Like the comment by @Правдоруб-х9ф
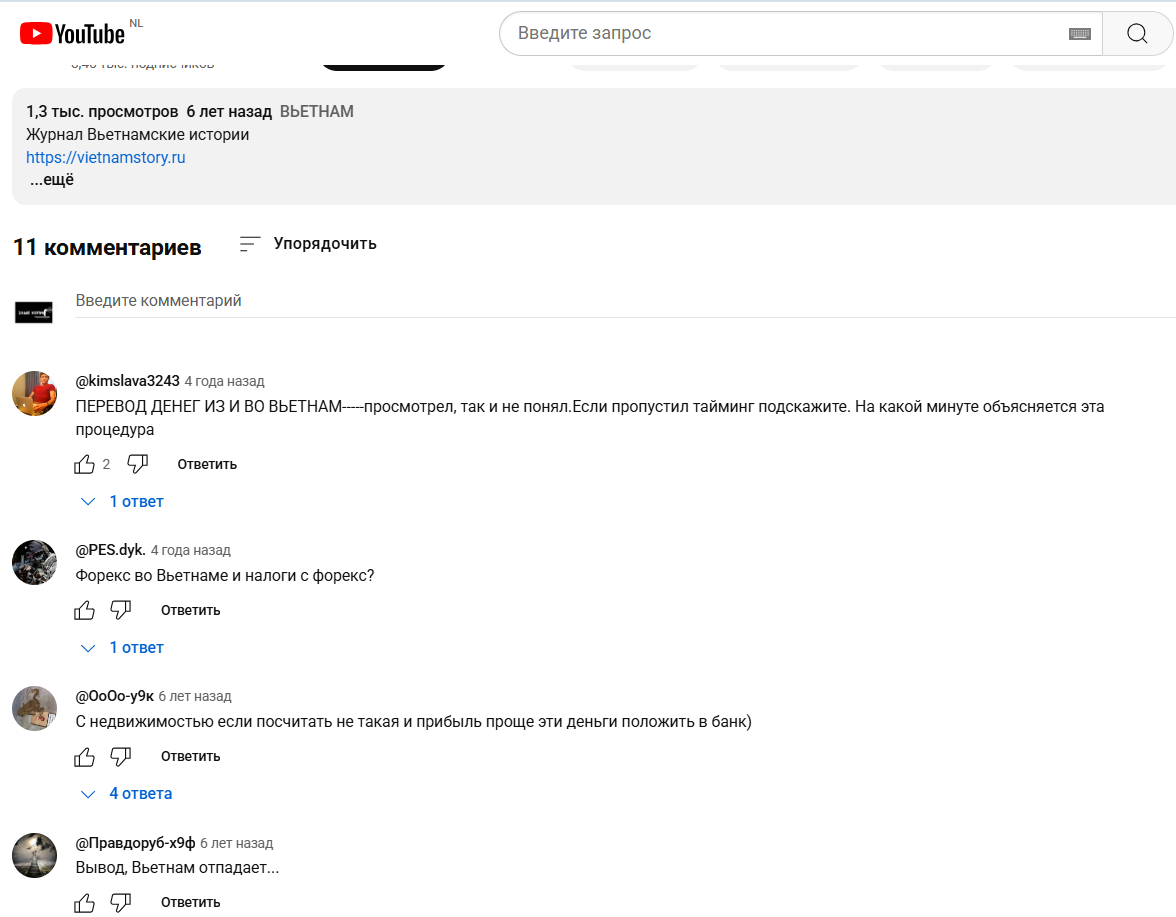The image size is (1176, 917). pyautogui.click(x=84, y=901)
